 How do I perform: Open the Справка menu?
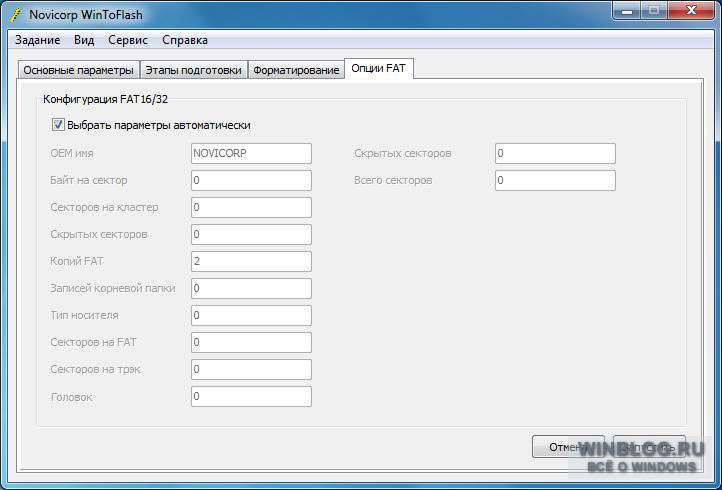(185, 40)
